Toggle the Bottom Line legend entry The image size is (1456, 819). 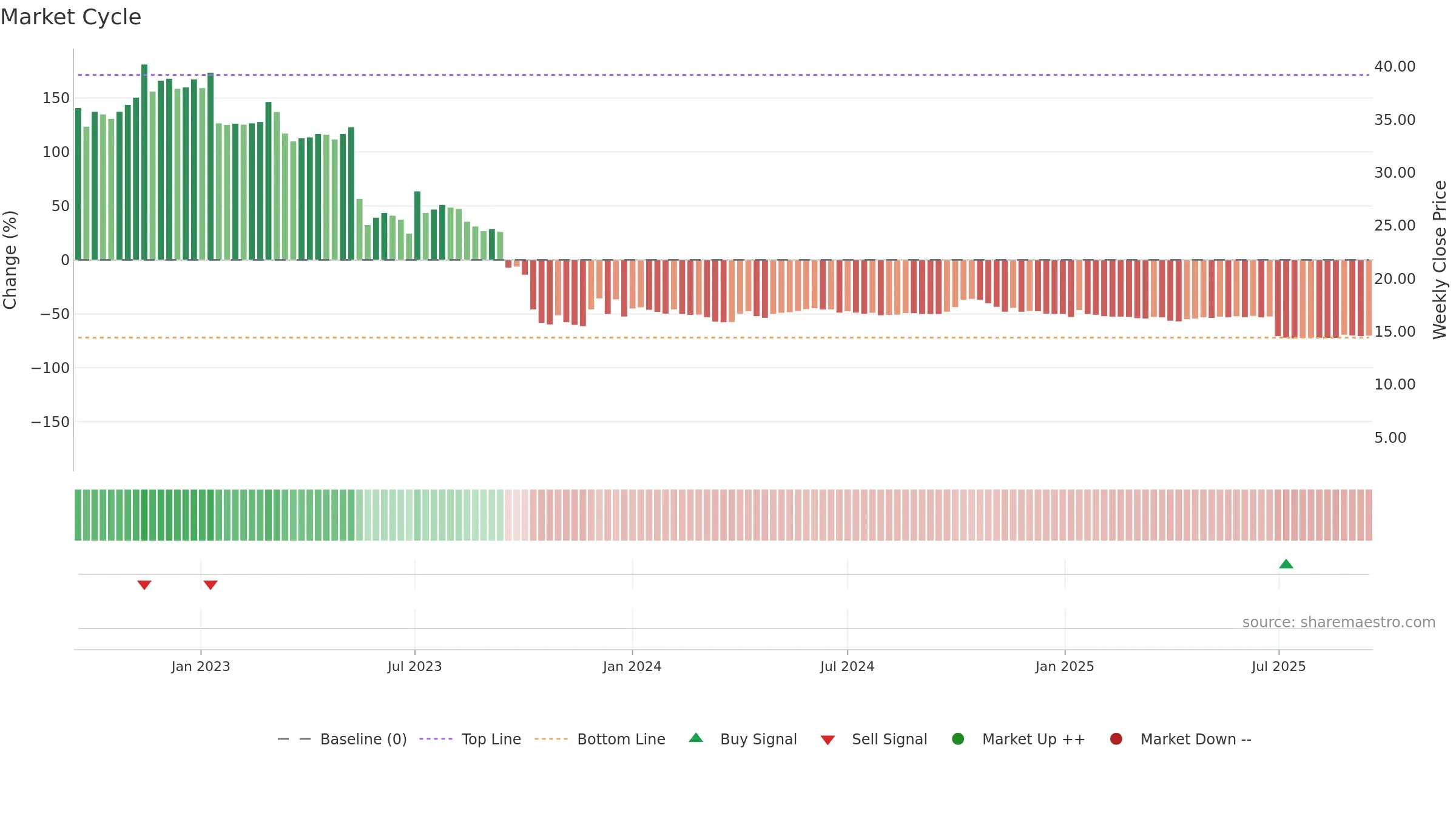[600, 740]
